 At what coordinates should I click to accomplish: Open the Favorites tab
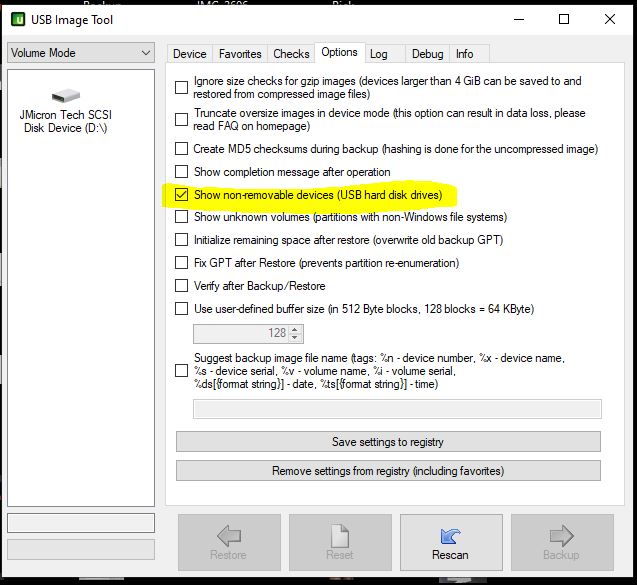click(240, 54)
